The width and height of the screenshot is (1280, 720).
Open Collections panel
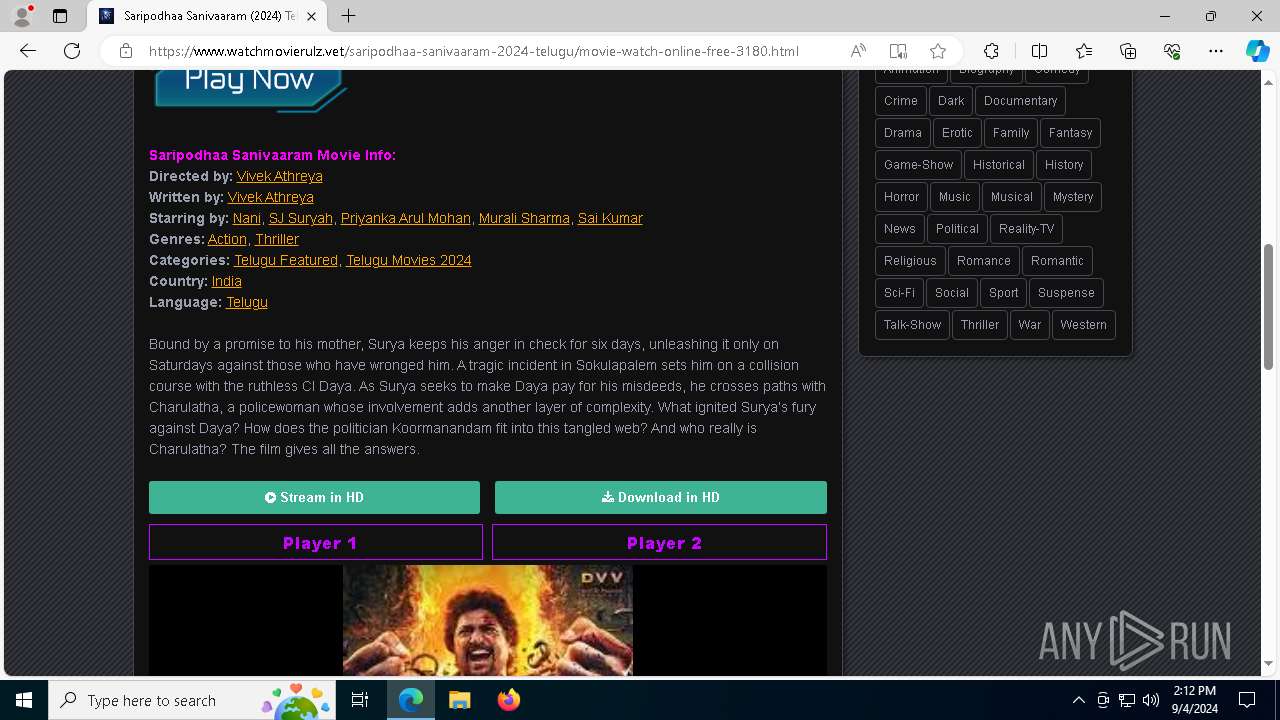[x=1128, y=51]
